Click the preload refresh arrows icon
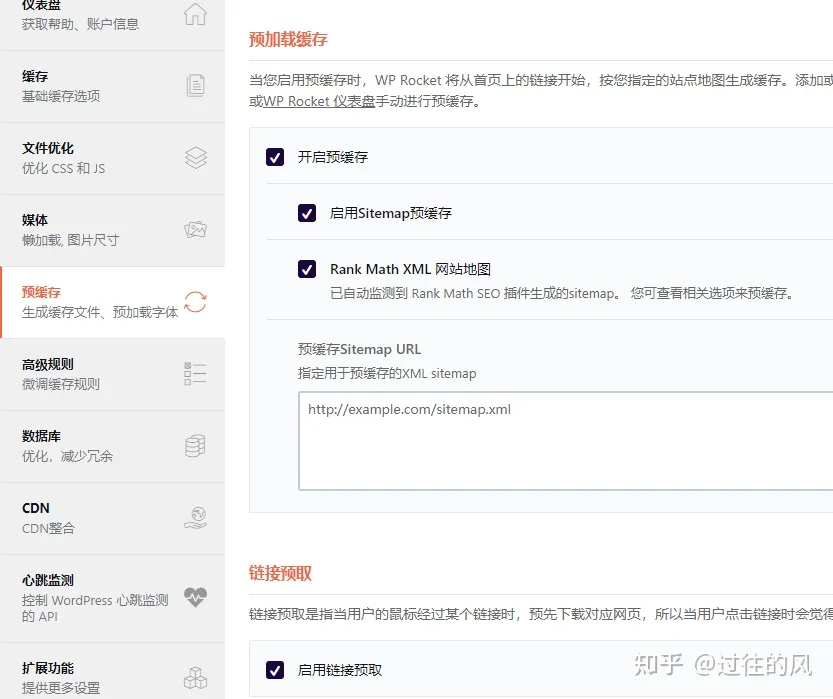 click(x=196, y=302)
